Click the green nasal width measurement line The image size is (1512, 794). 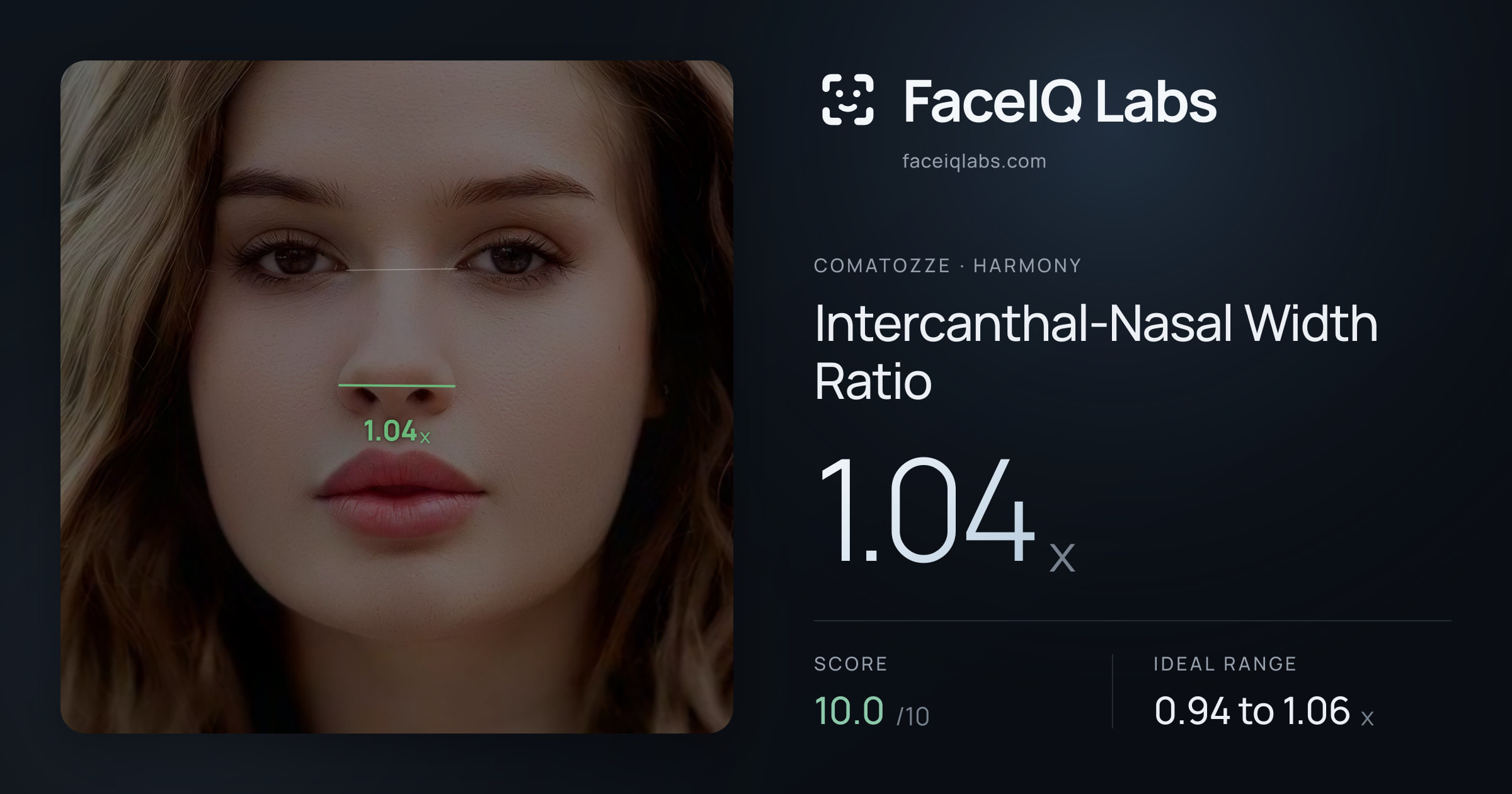(397, 385)
